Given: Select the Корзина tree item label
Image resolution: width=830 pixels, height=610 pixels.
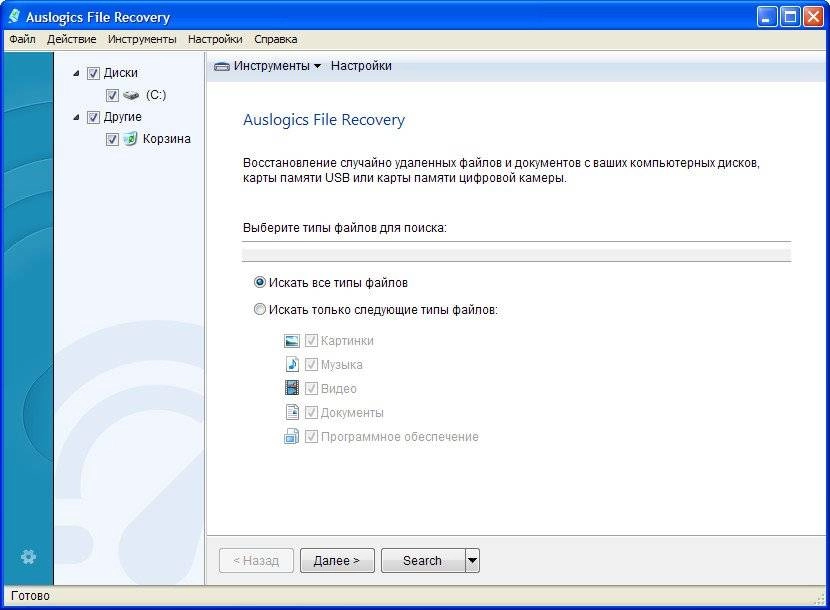Looking at the screenshot, I should pos(167,139).
